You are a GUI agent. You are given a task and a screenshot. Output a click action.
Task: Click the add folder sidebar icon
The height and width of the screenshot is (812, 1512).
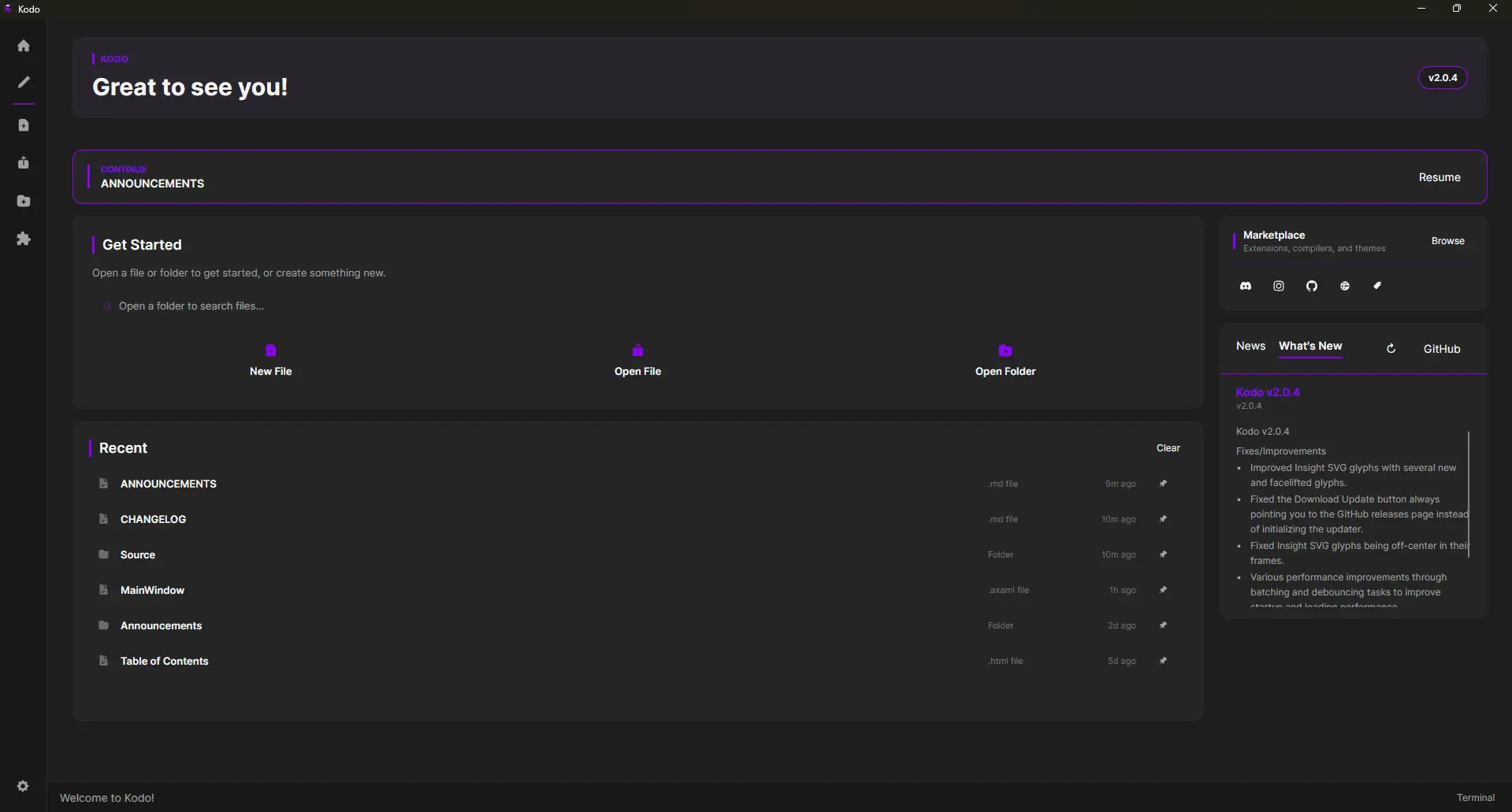click(x=24, y=201)
